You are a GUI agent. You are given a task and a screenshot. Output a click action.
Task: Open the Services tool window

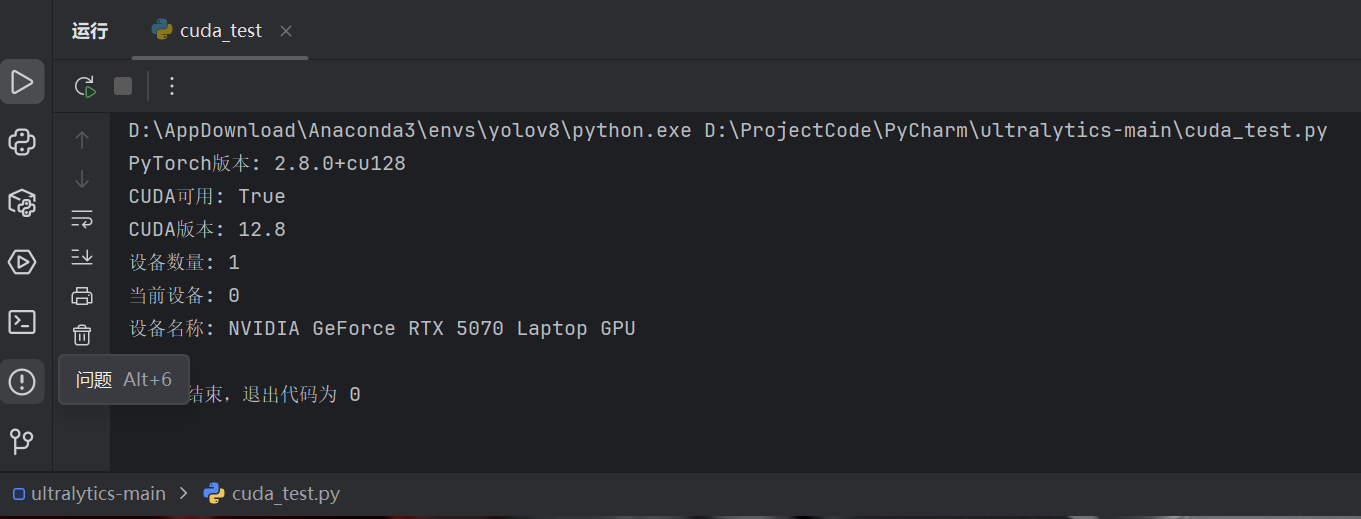[22, 262]
